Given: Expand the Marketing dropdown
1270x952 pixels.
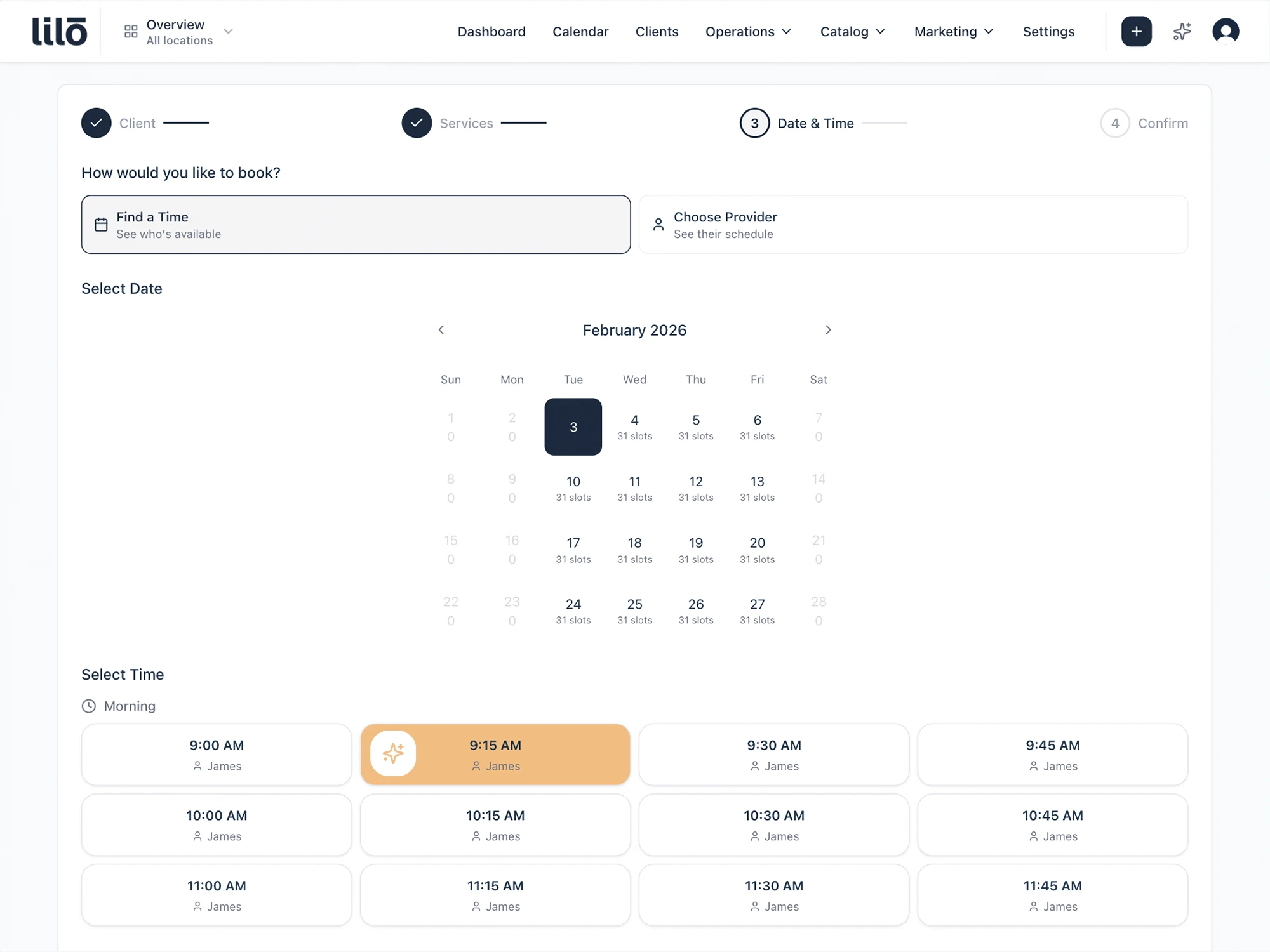Looking at the screenshot, I should coord(953,31).
